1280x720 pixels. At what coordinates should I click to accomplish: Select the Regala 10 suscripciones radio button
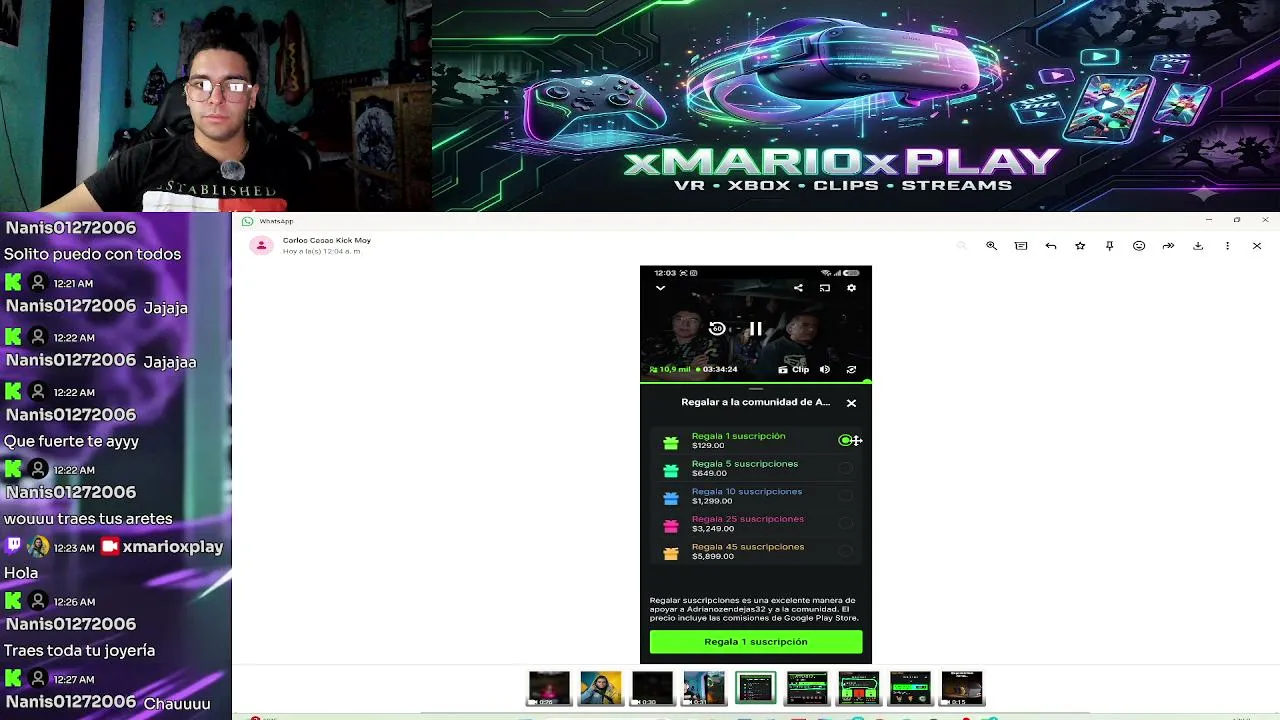pyautogui.click(x=846, y=496)
